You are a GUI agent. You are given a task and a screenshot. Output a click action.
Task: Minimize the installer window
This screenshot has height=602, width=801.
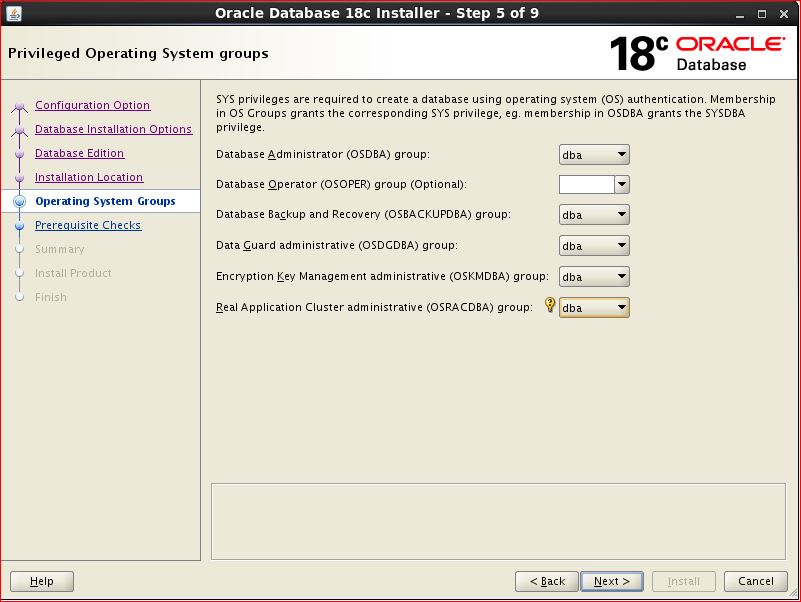741,13
